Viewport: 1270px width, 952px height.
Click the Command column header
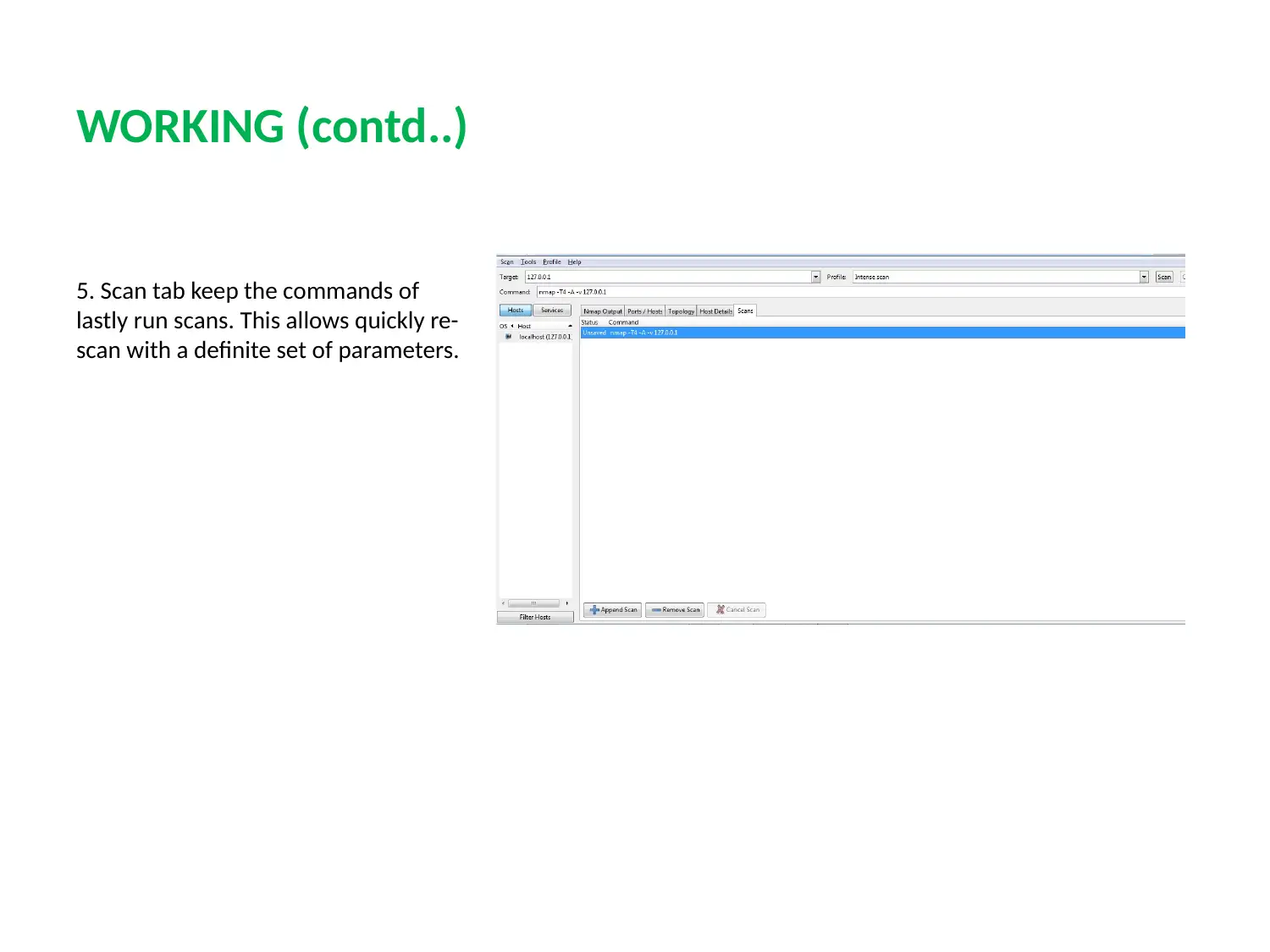pos(624,322)
